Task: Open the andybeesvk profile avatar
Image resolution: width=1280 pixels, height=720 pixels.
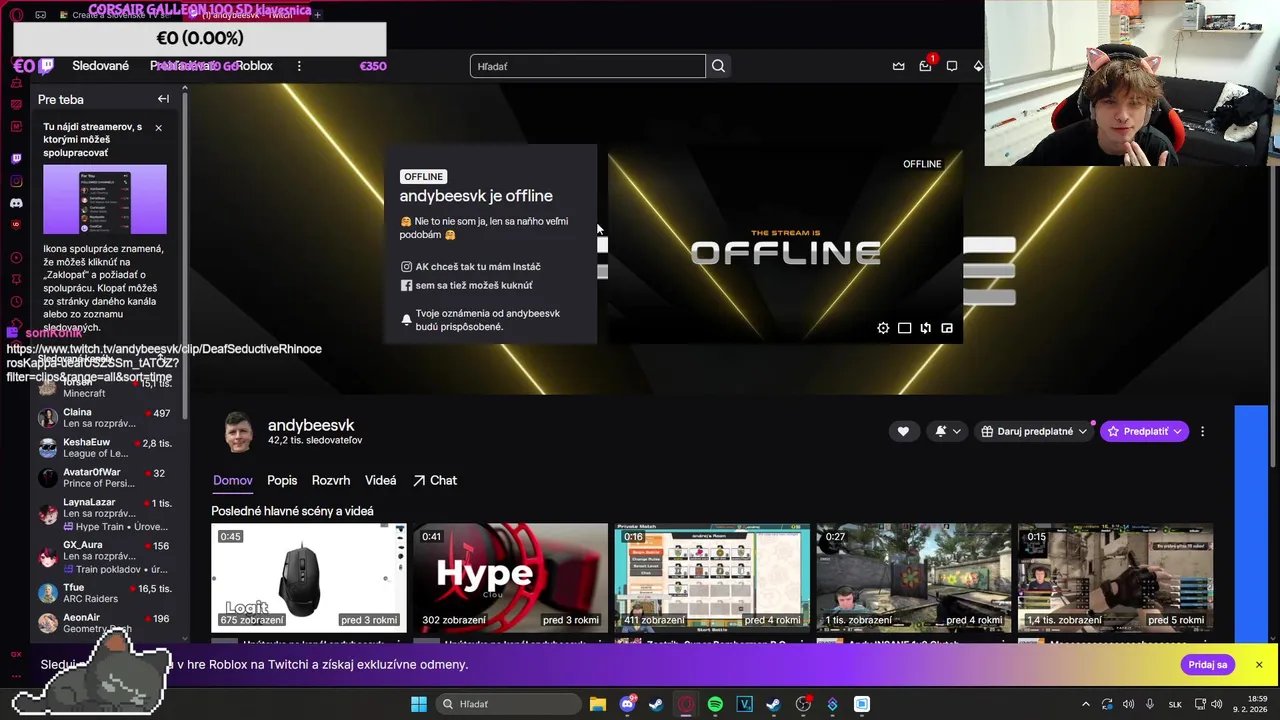Action: coord(238,432)
